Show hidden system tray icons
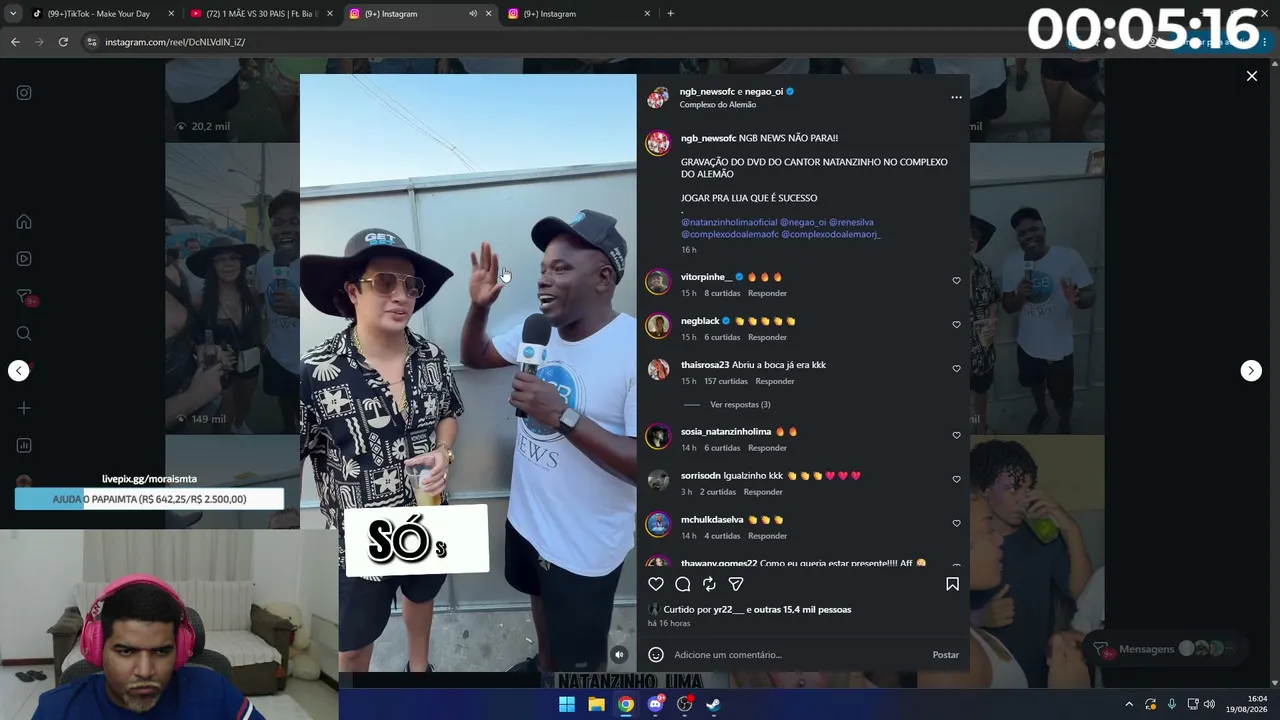 point(1129,704)
